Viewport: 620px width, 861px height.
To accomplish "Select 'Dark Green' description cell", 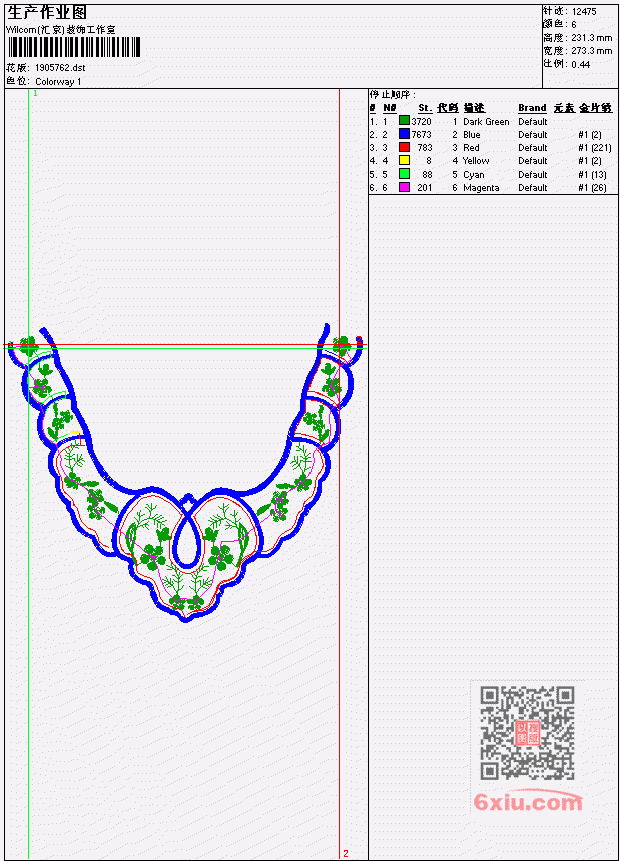I will (x=486, y=122).
